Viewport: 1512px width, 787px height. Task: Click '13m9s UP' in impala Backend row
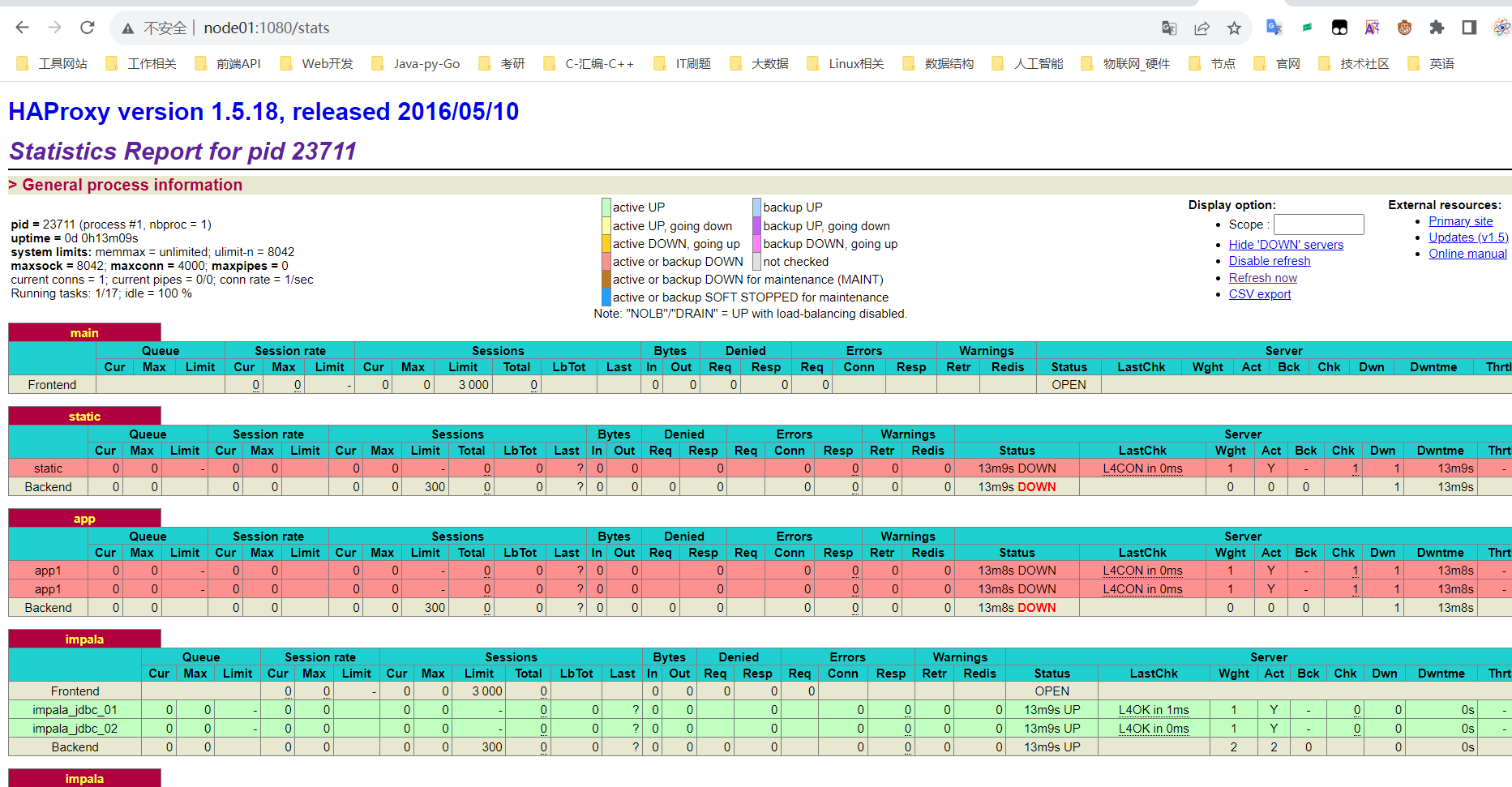(1052, 747)
